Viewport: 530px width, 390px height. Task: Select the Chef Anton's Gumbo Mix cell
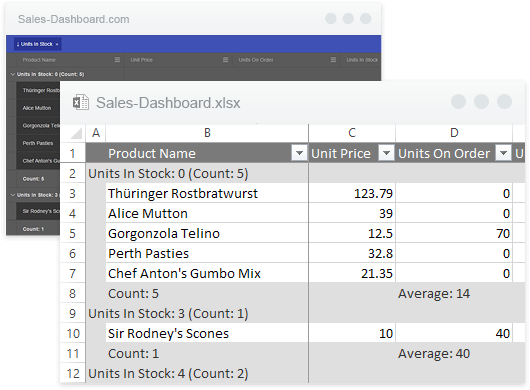(207, 273)
